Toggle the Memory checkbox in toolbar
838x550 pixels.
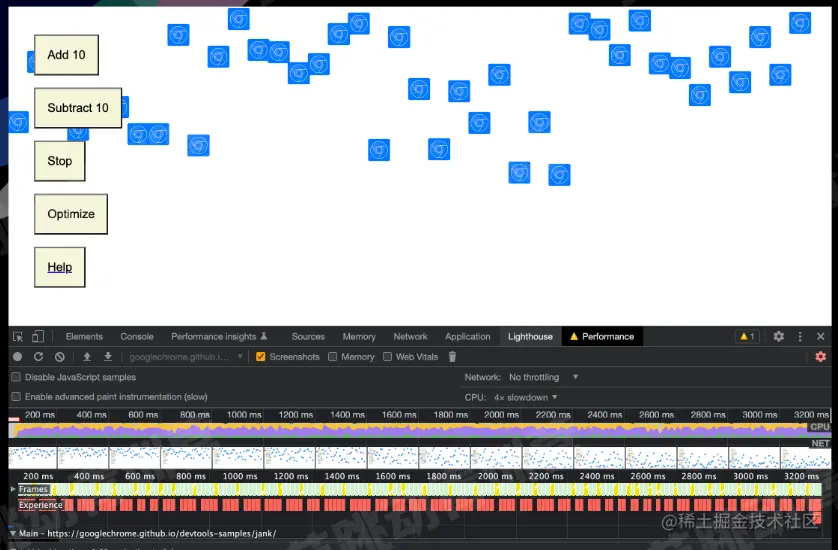pos(332,357)
